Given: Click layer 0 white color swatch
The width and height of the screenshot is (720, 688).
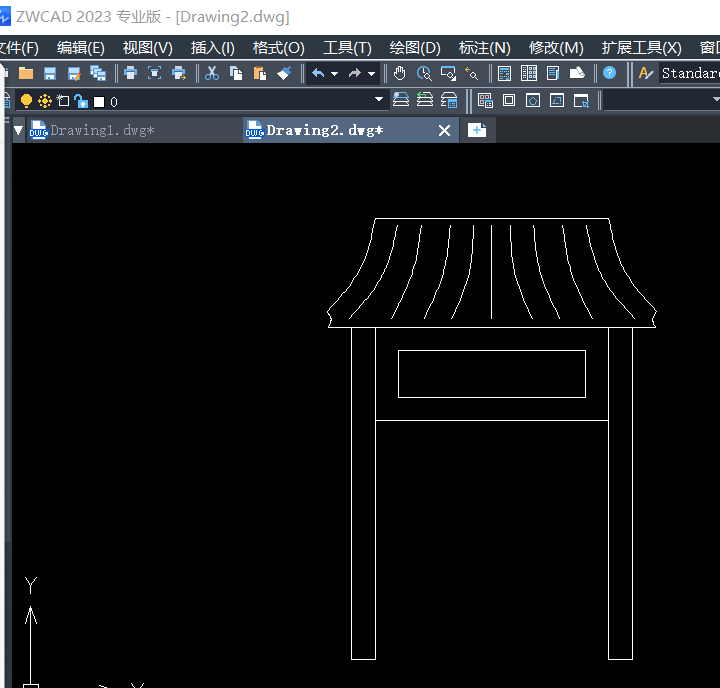Looking at the screenshot, I should (x=99, y=102).
